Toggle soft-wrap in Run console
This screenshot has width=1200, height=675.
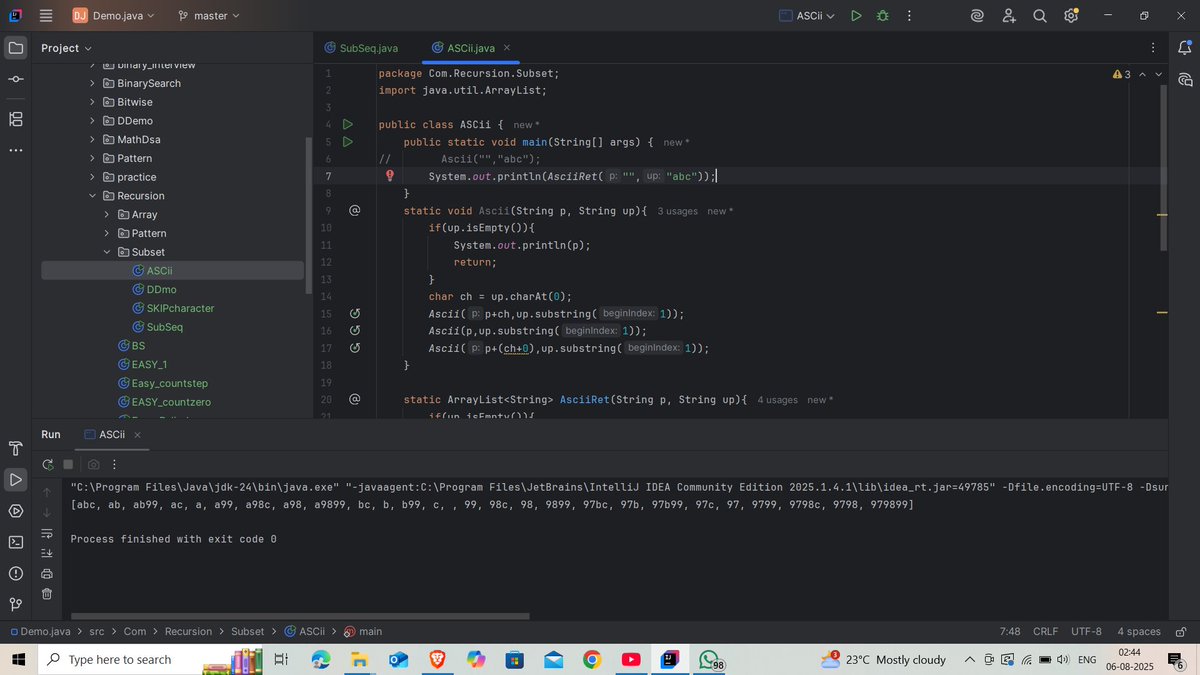click(x=47, y=533)
